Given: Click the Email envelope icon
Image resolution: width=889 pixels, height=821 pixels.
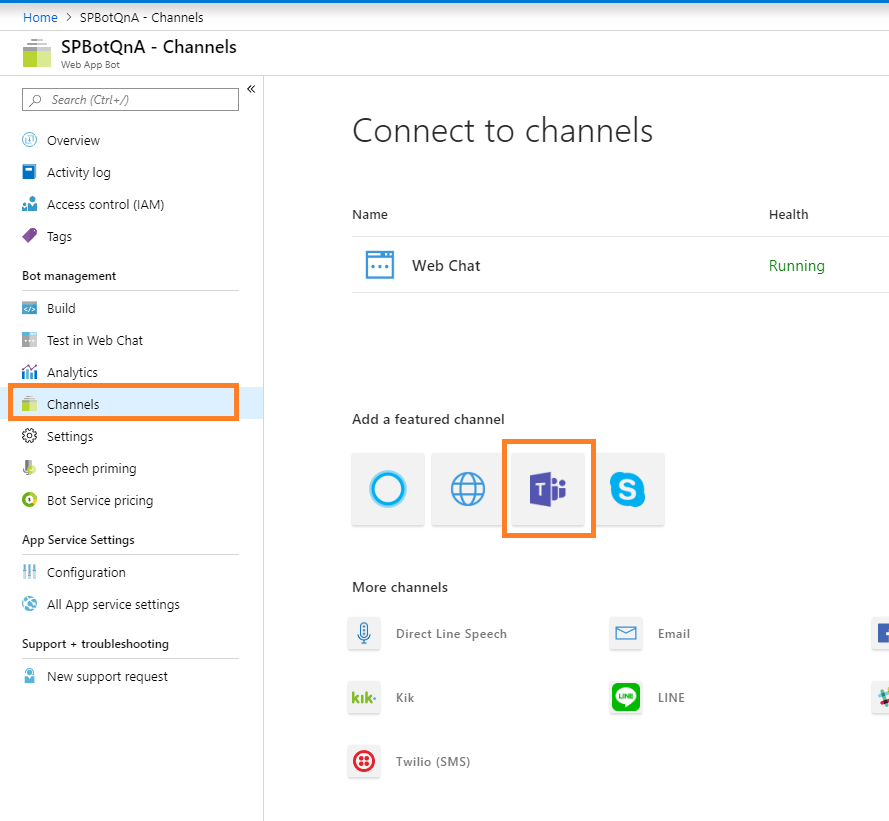Looking at the screenshot, I should tap(626, 633).
